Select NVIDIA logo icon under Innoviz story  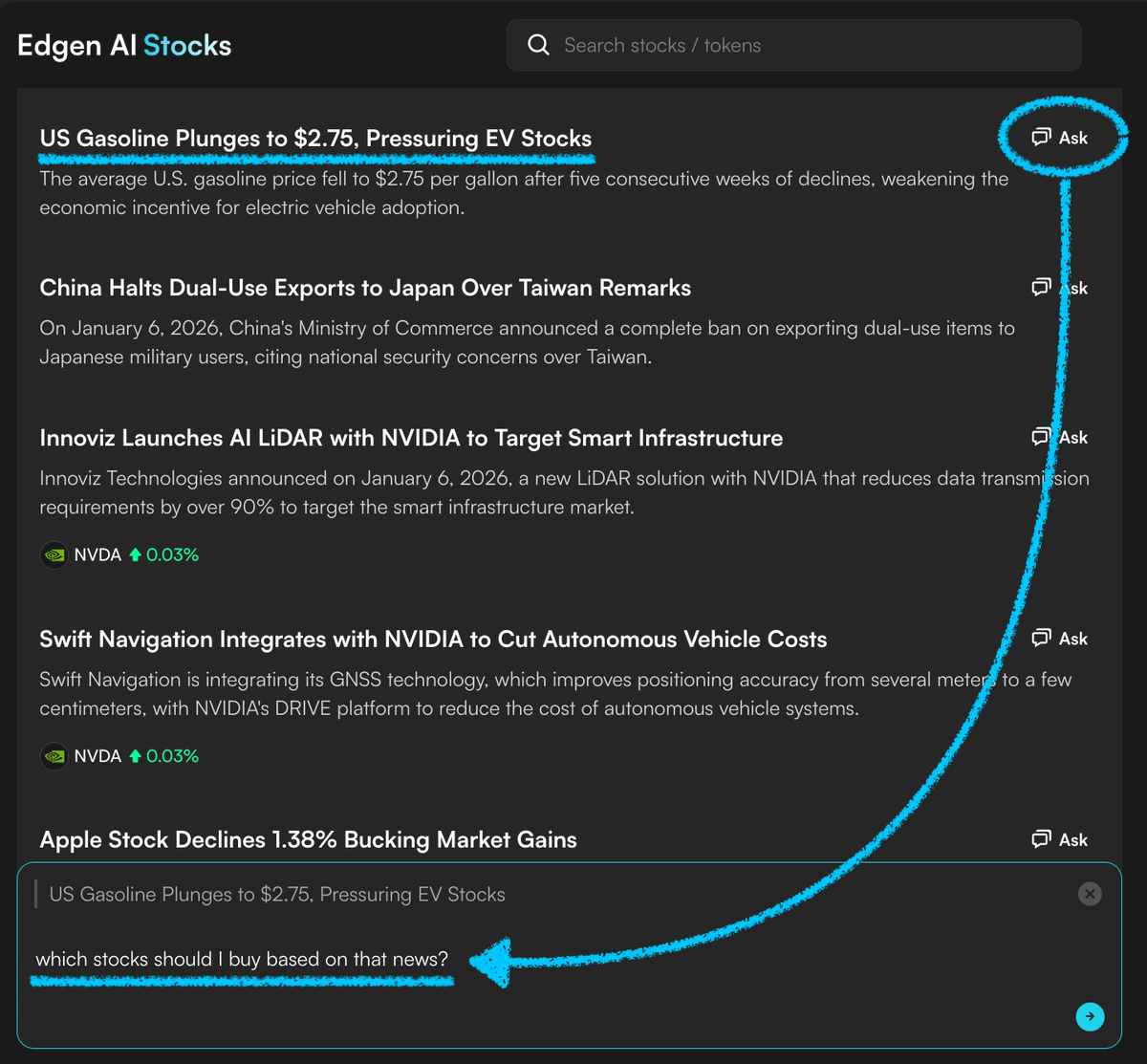tap(54, 554)
